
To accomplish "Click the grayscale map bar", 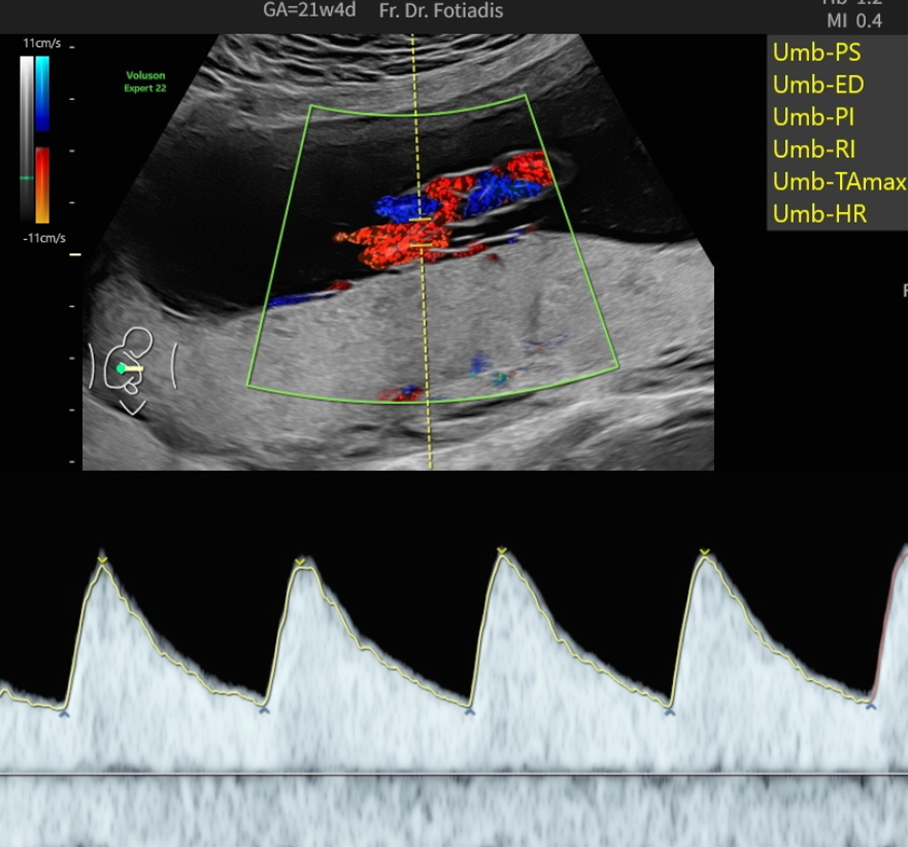I will pos(26,140).
